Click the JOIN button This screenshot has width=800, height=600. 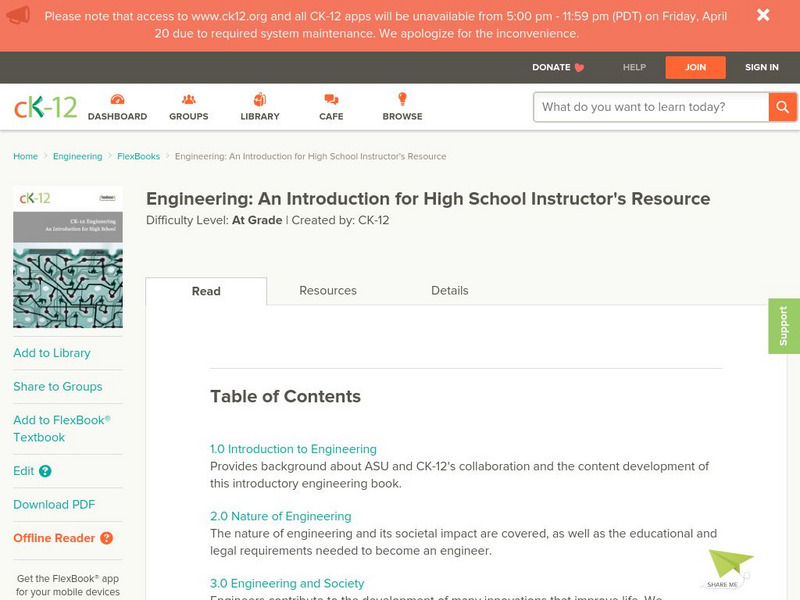(695, 67)
